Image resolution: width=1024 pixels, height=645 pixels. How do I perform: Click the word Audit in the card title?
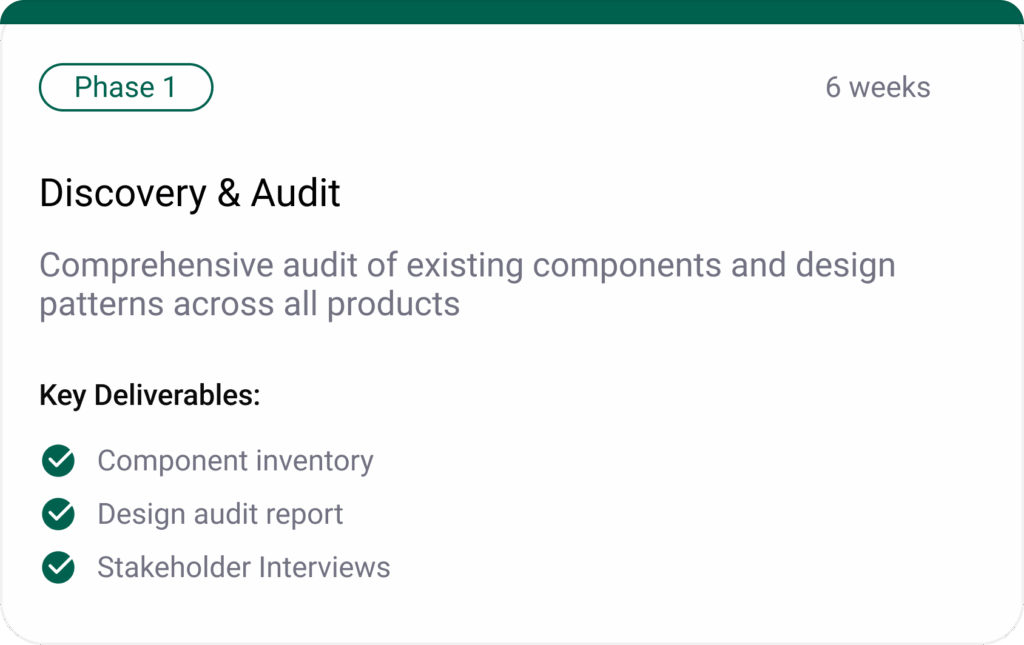[296, 193]
